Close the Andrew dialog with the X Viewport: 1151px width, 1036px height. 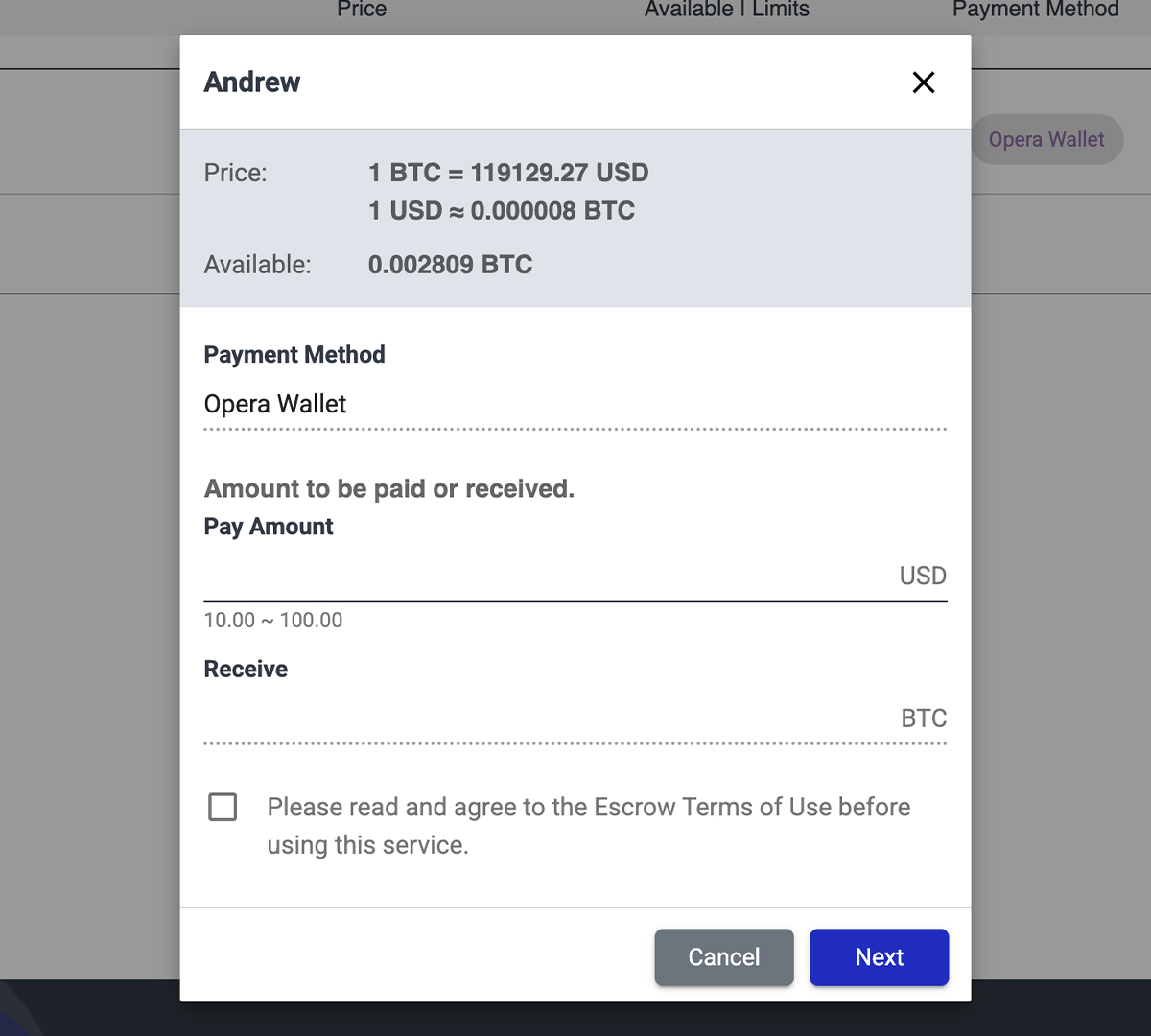pos(923,82)
